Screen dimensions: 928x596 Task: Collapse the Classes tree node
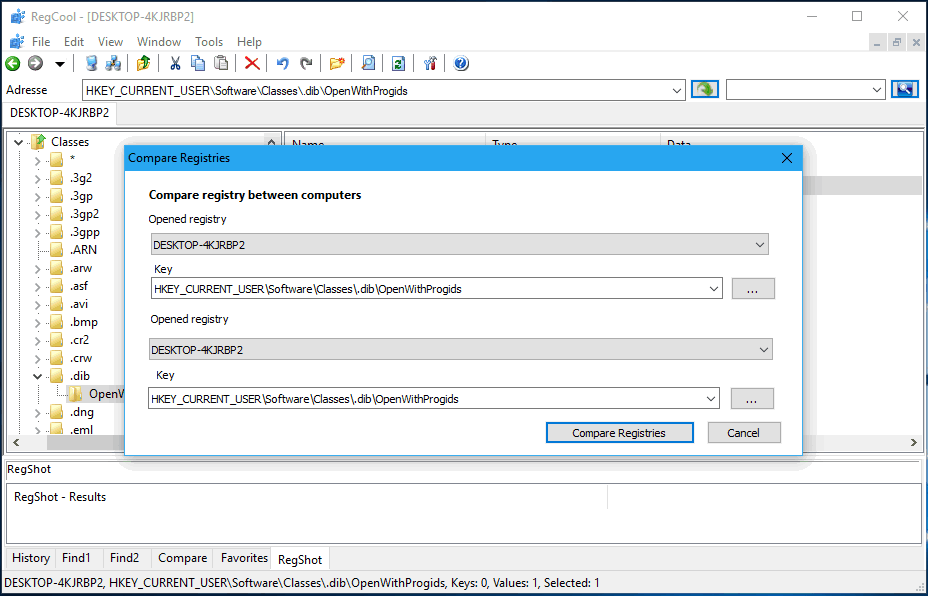[19, 142]
